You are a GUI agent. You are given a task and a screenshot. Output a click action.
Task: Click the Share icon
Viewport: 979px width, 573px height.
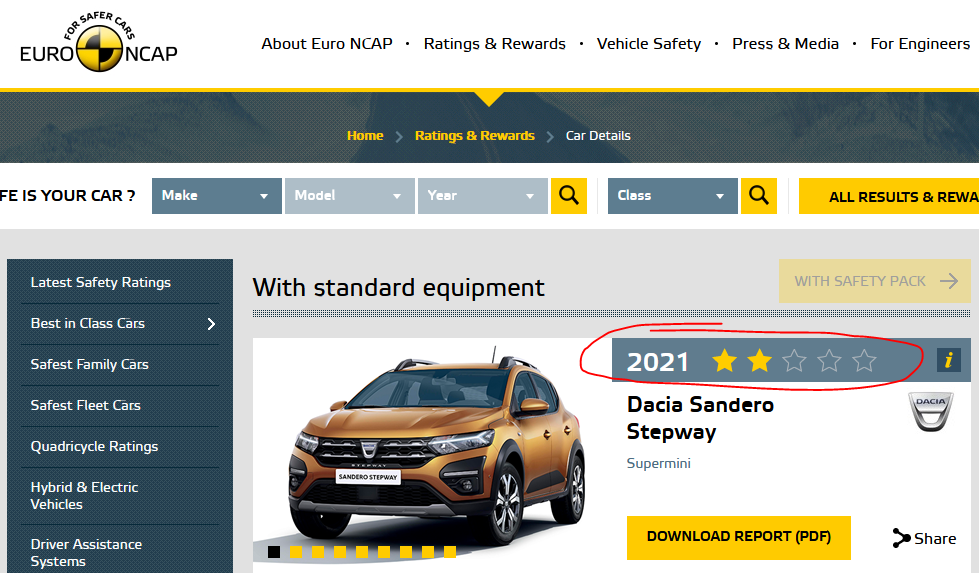coord(901,538)
